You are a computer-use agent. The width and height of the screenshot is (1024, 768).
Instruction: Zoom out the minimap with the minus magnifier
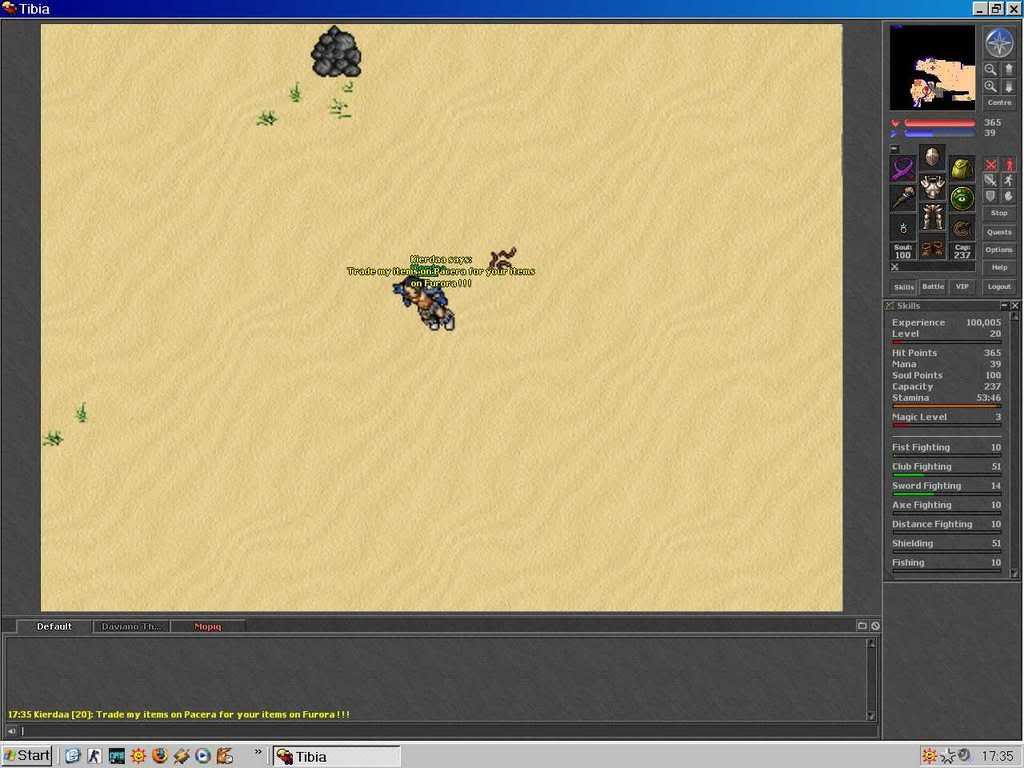point(991,70)
